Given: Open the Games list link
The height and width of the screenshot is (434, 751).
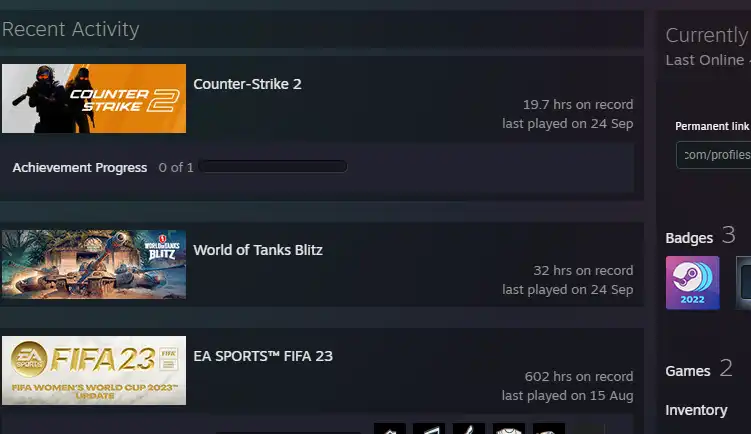Looking at the screenshot, I should [688, 371].
